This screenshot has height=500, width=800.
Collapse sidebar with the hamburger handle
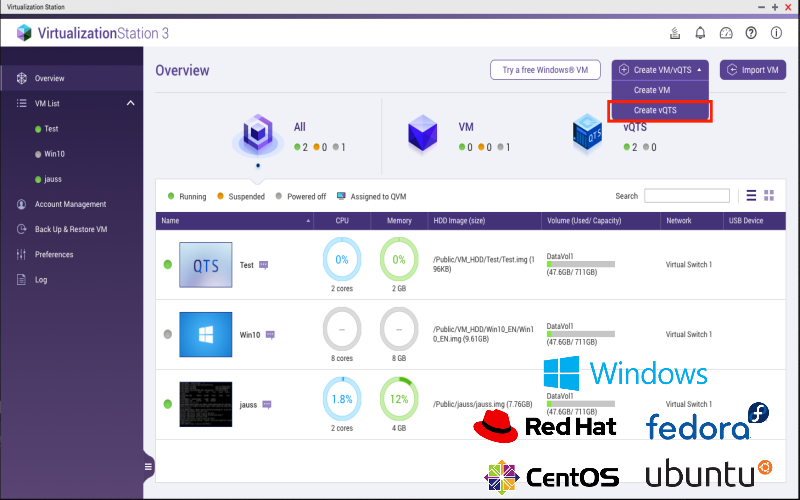click(148, 467)
